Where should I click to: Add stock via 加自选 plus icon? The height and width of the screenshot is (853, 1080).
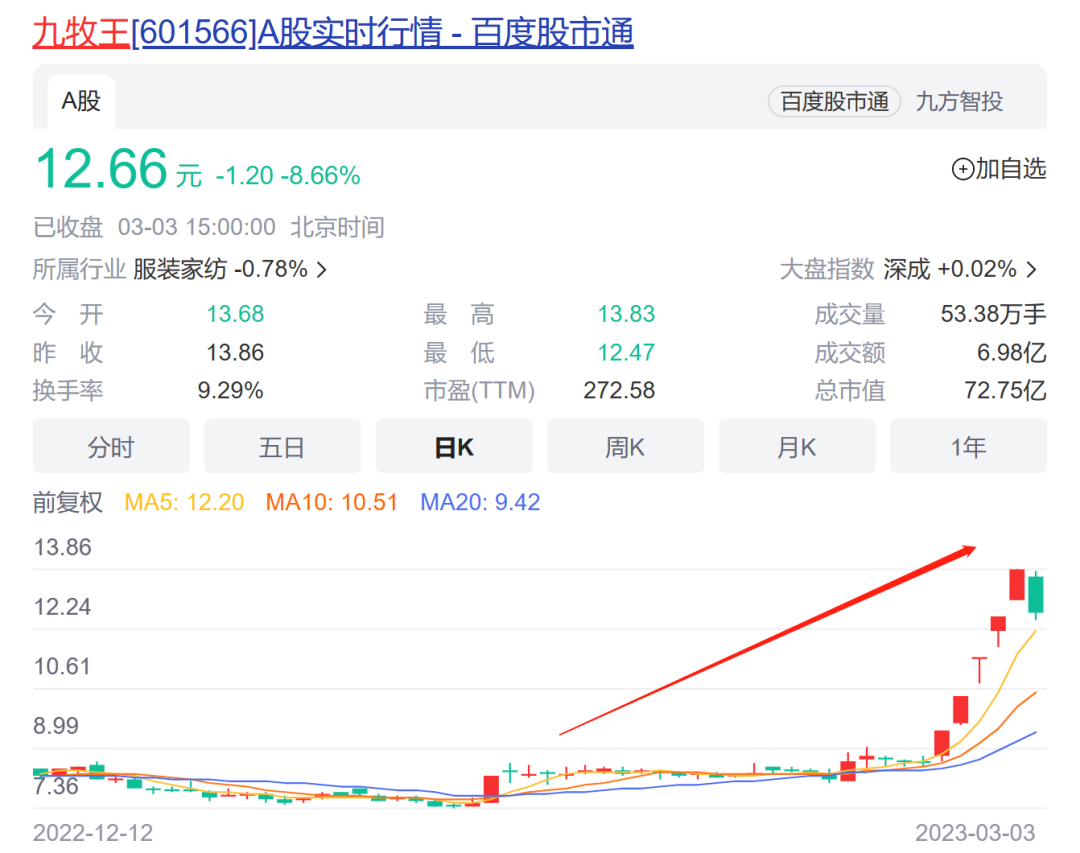coord(962,169)
